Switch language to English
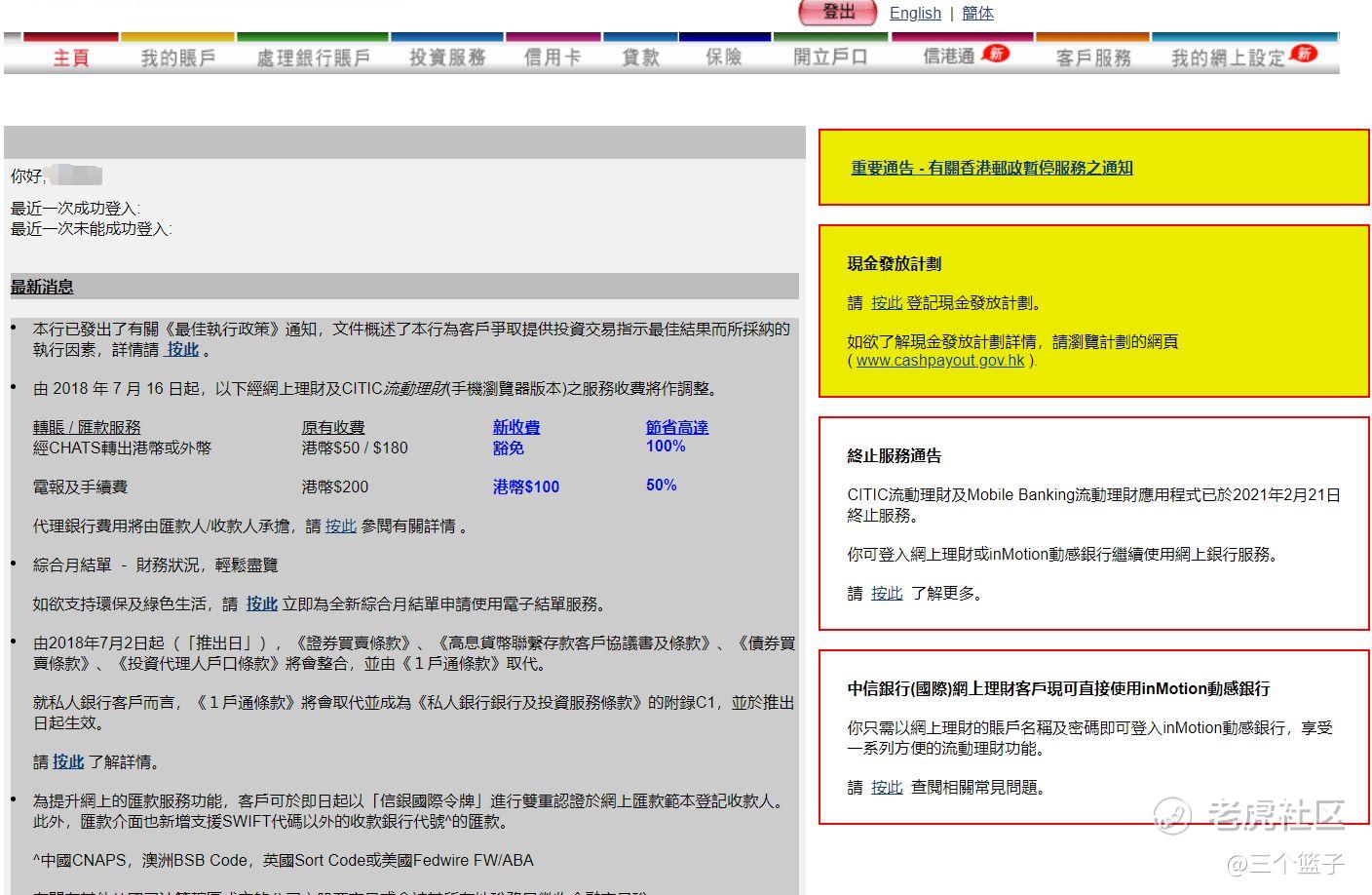The height and width of the screenshot is (895, 1372). (x=915, y=13)
